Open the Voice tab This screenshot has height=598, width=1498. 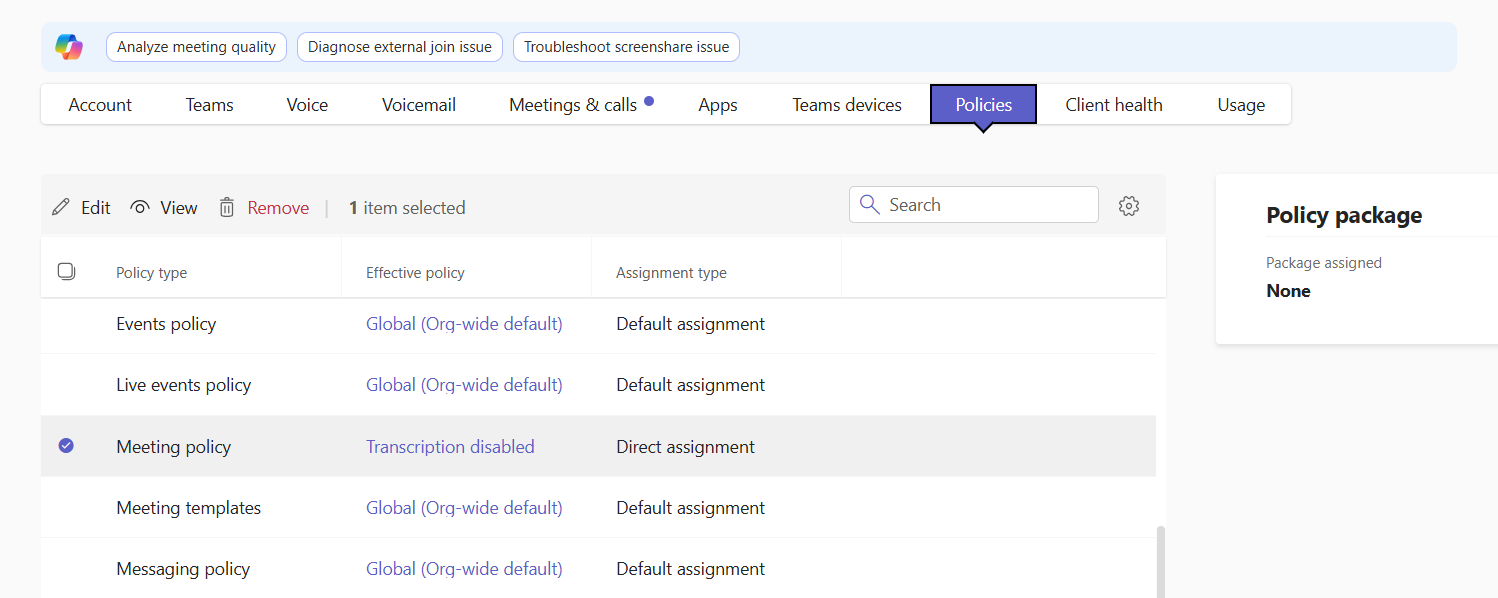[x=307, y=104]
